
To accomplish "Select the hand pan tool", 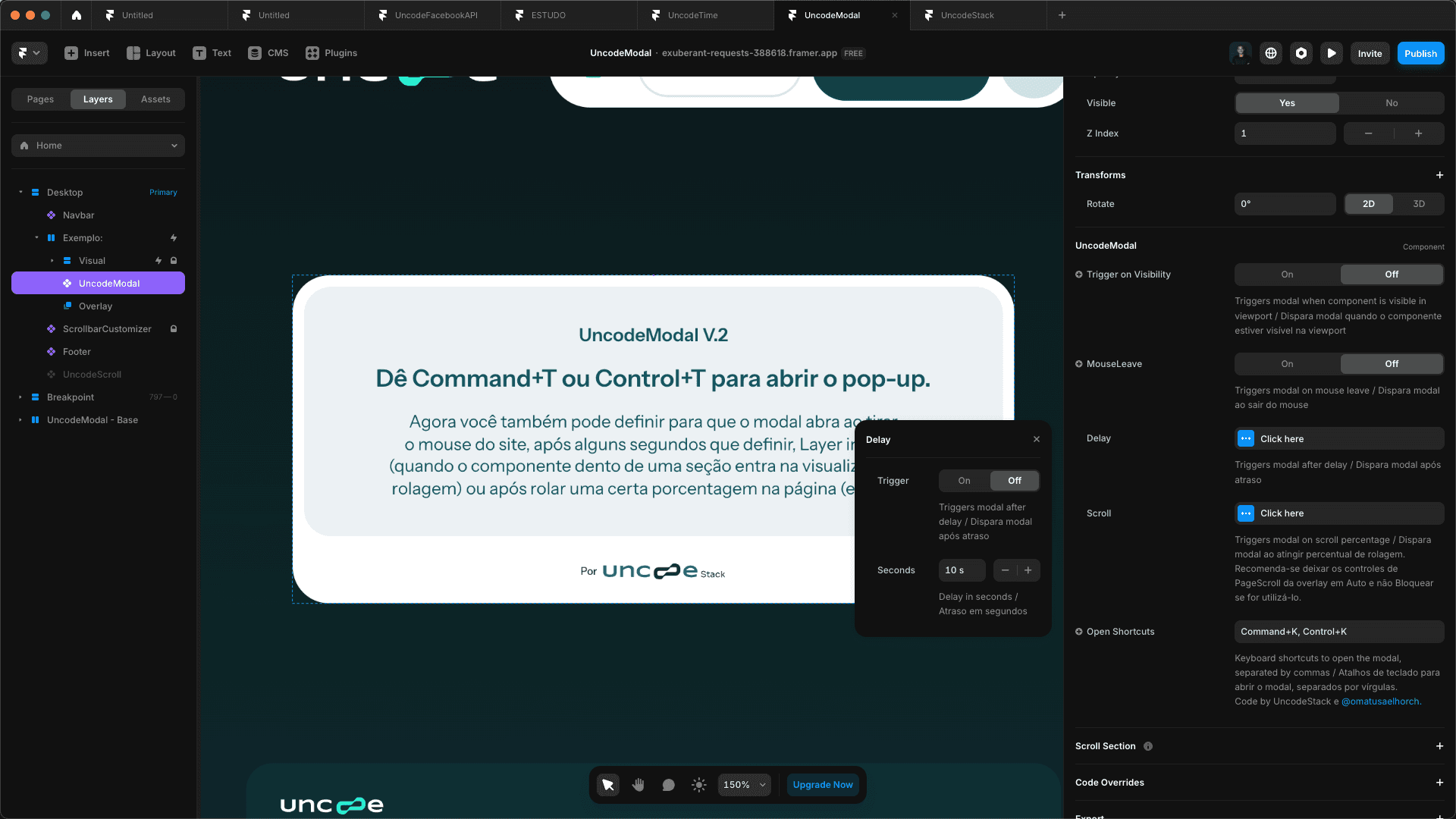I will 639,785.
